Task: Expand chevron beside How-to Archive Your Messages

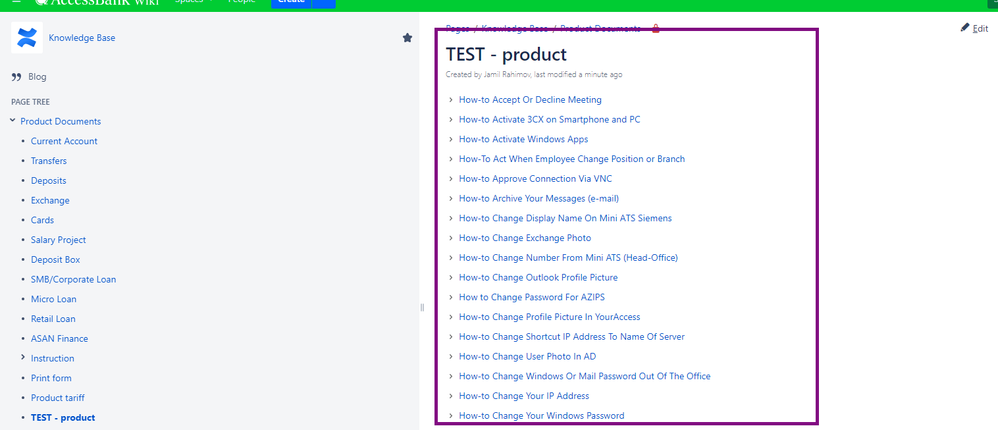Action: click(451, 198)
